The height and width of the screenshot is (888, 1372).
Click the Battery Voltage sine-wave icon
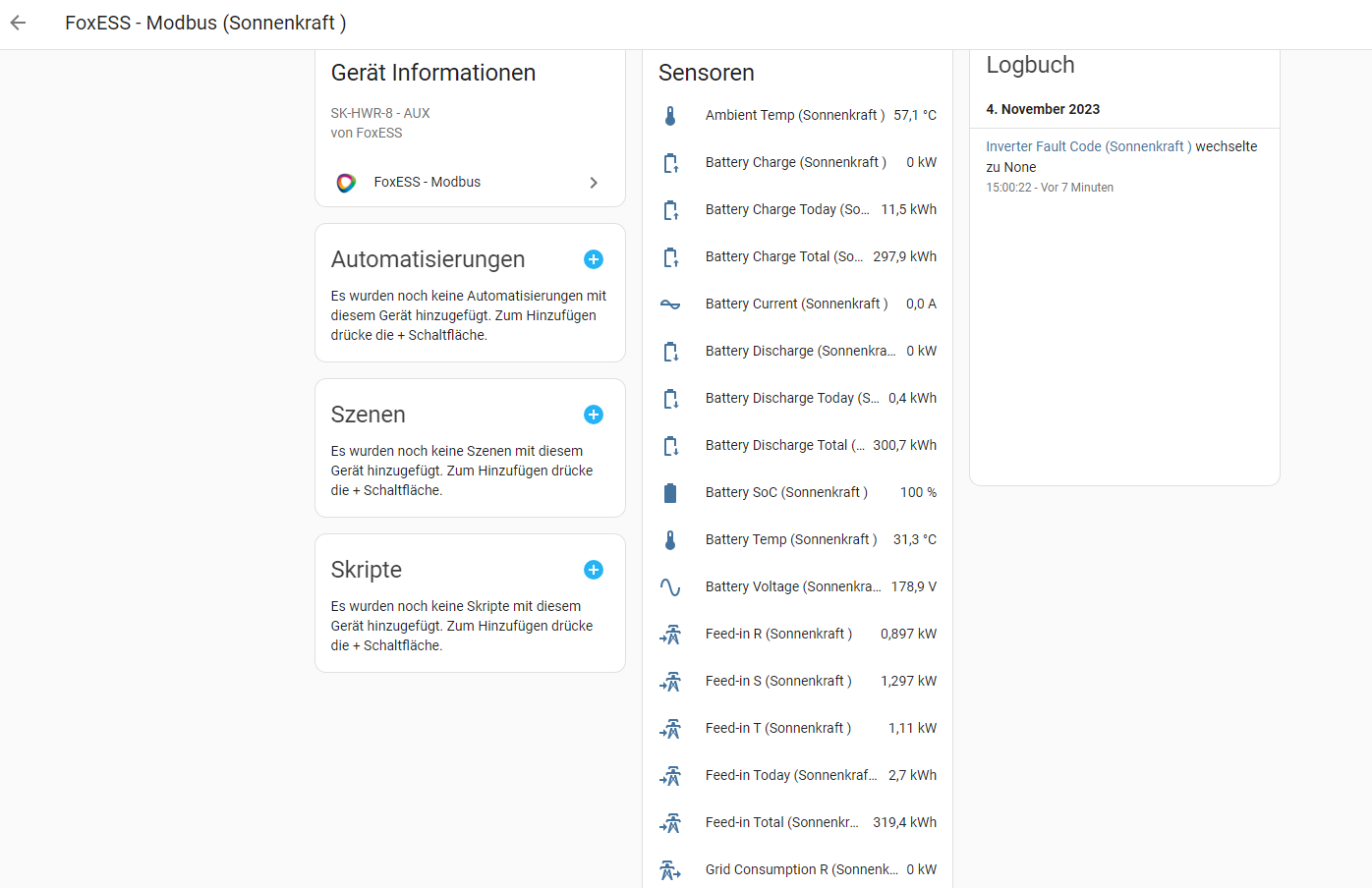(x=670, y=586)
